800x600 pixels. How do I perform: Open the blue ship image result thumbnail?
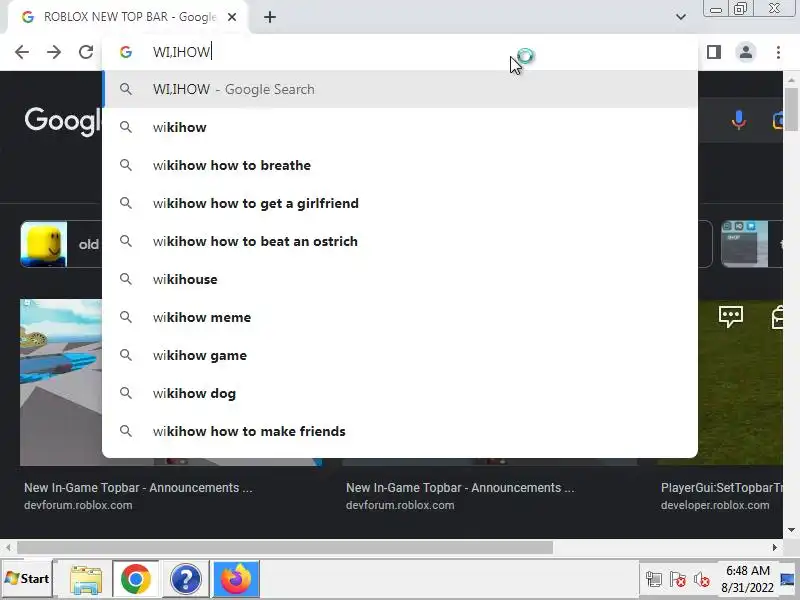click(61, 382)
